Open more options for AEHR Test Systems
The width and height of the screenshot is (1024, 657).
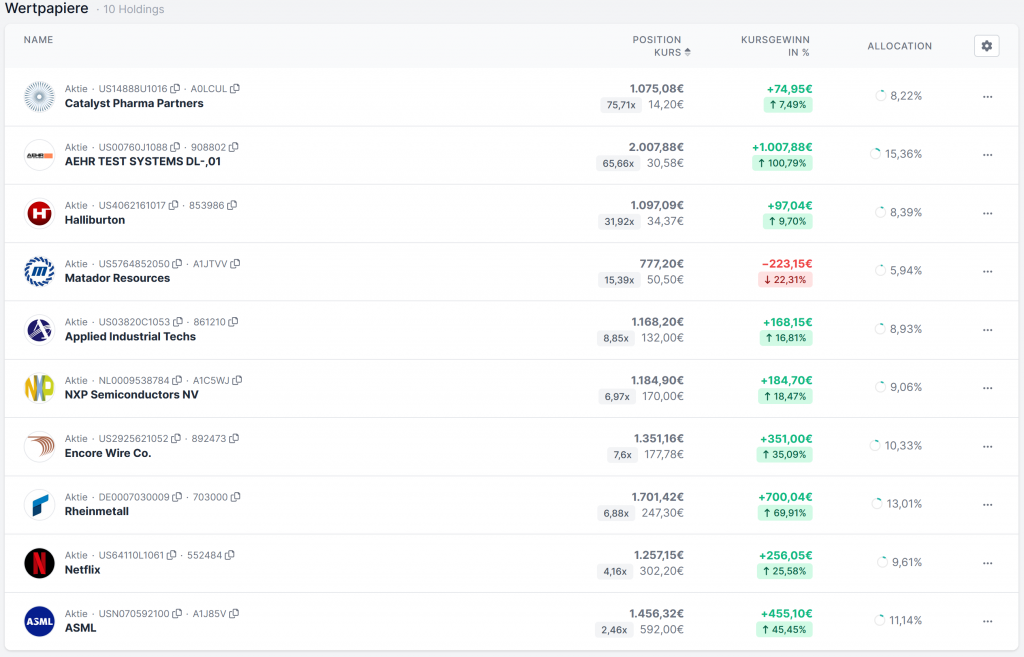coord(987,155)
